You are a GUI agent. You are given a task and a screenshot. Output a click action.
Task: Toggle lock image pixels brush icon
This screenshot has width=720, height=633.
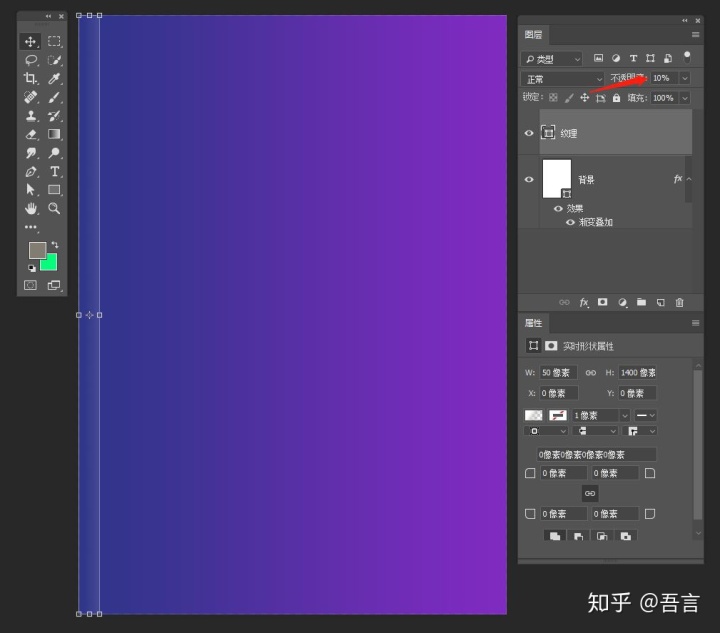click(569, 98)
